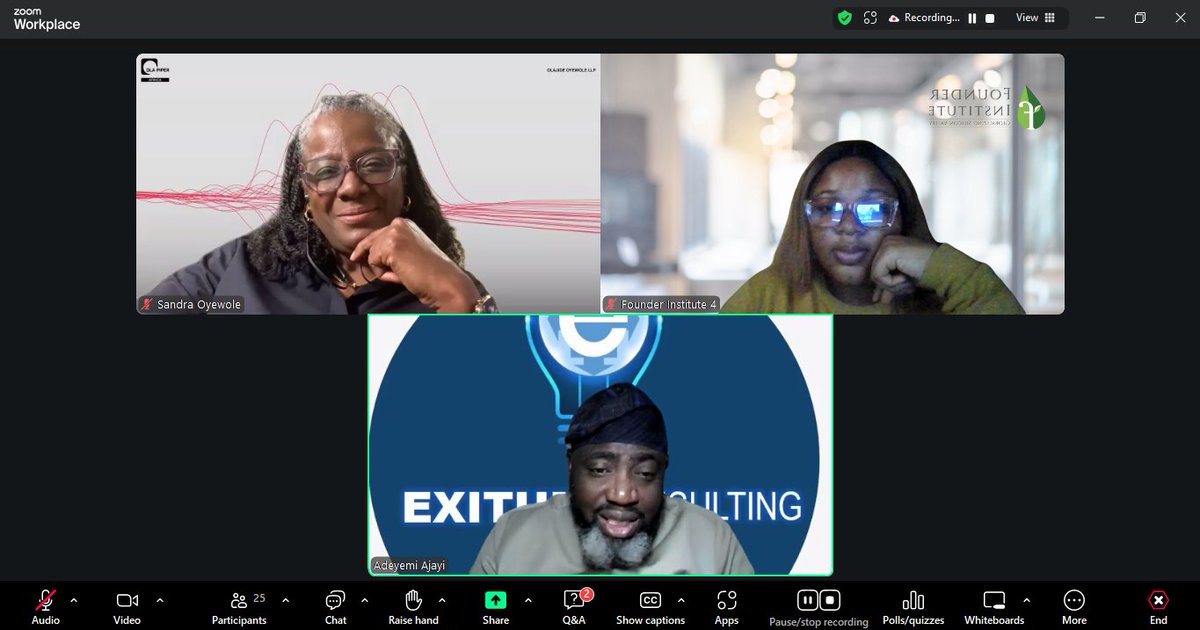
Task: Expand audio options chevron
Action: click(73, 600)
